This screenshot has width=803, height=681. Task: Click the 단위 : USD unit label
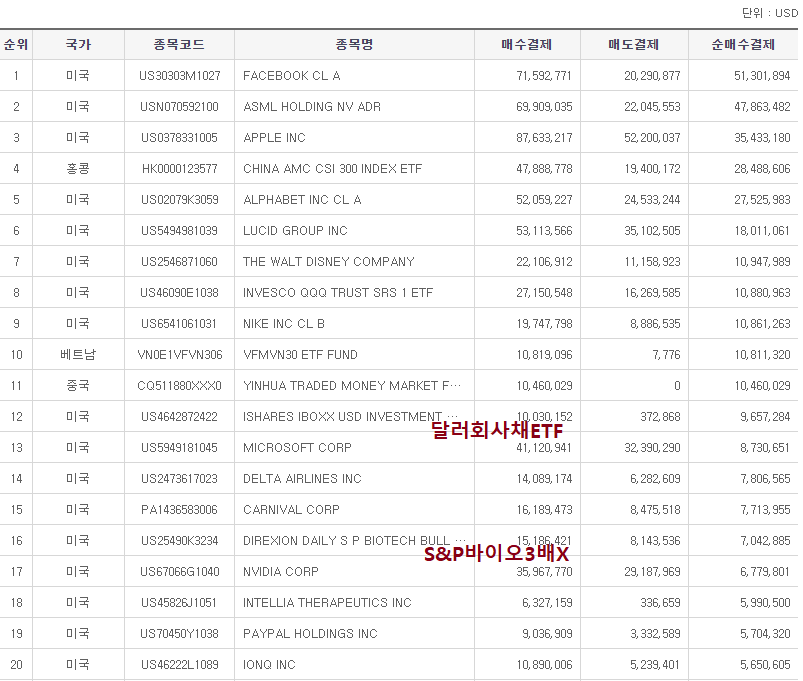pyautogui.click(x=770, y=13)
